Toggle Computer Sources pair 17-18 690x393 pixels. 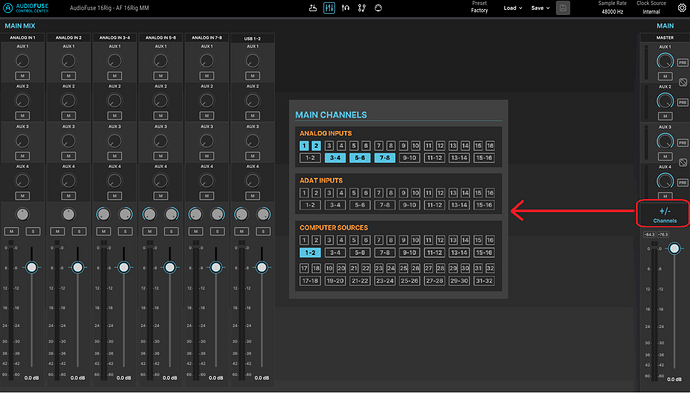pyautogui.click(x=310, y=281)
